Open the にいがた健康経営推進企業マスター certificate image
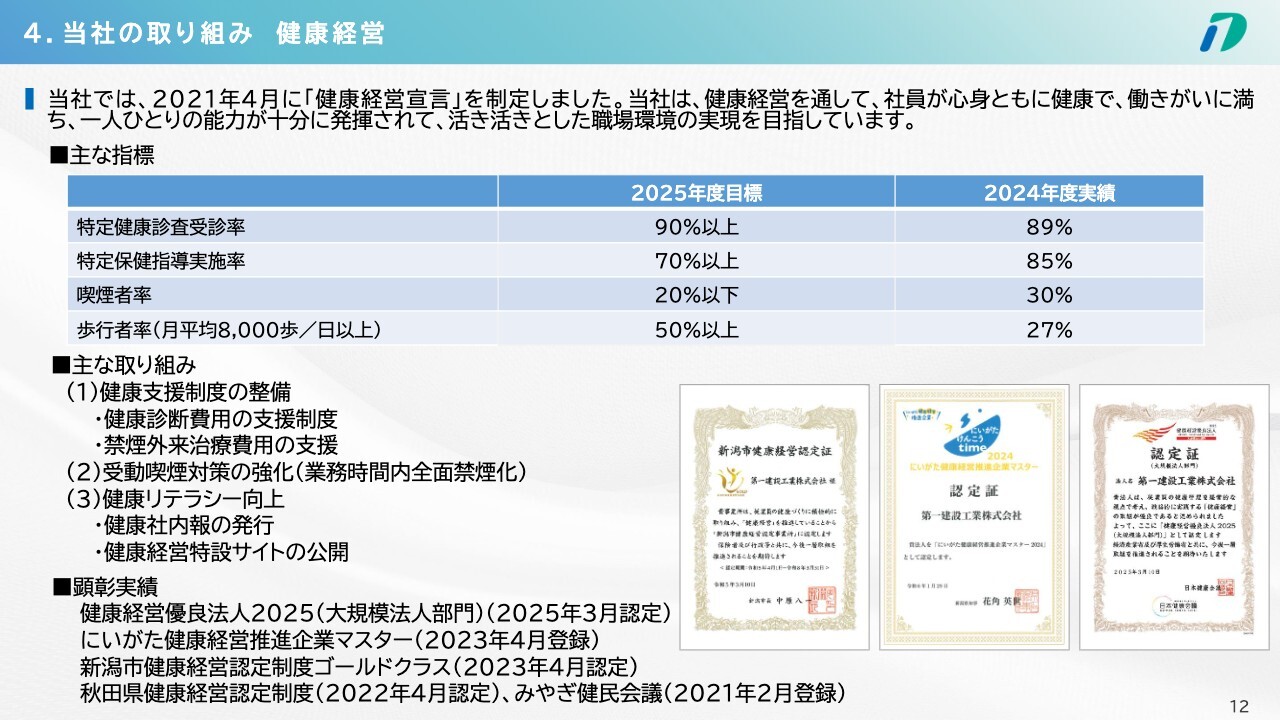 click(971, 519)
